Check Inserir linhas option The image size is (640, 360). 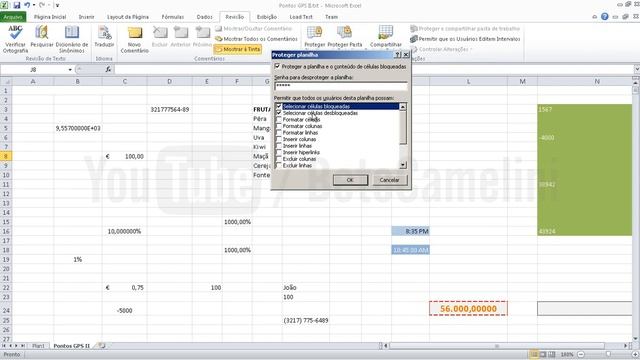(x=279, y=146)
